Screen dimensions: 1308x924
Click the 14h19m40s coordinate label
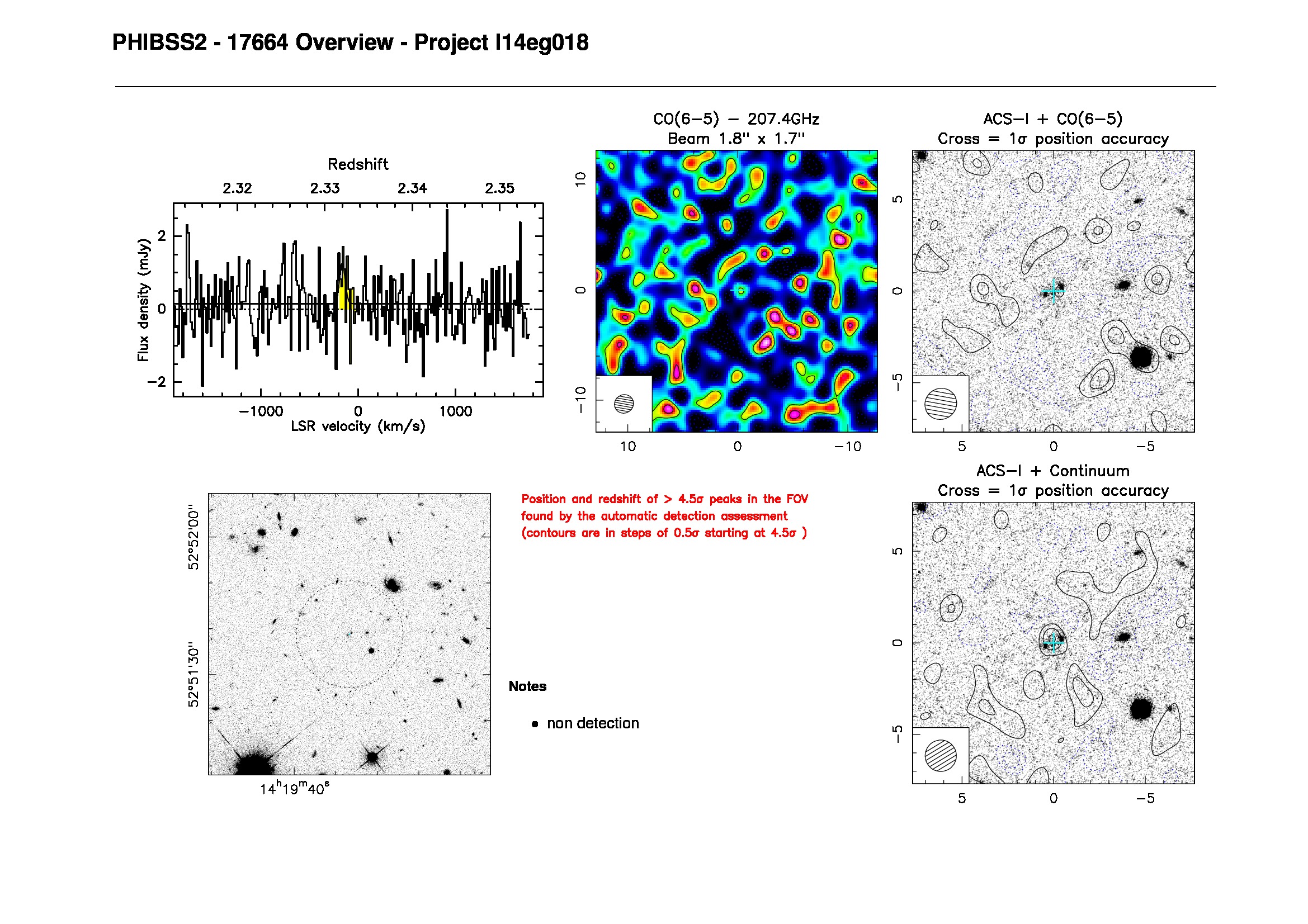point(295,789)
